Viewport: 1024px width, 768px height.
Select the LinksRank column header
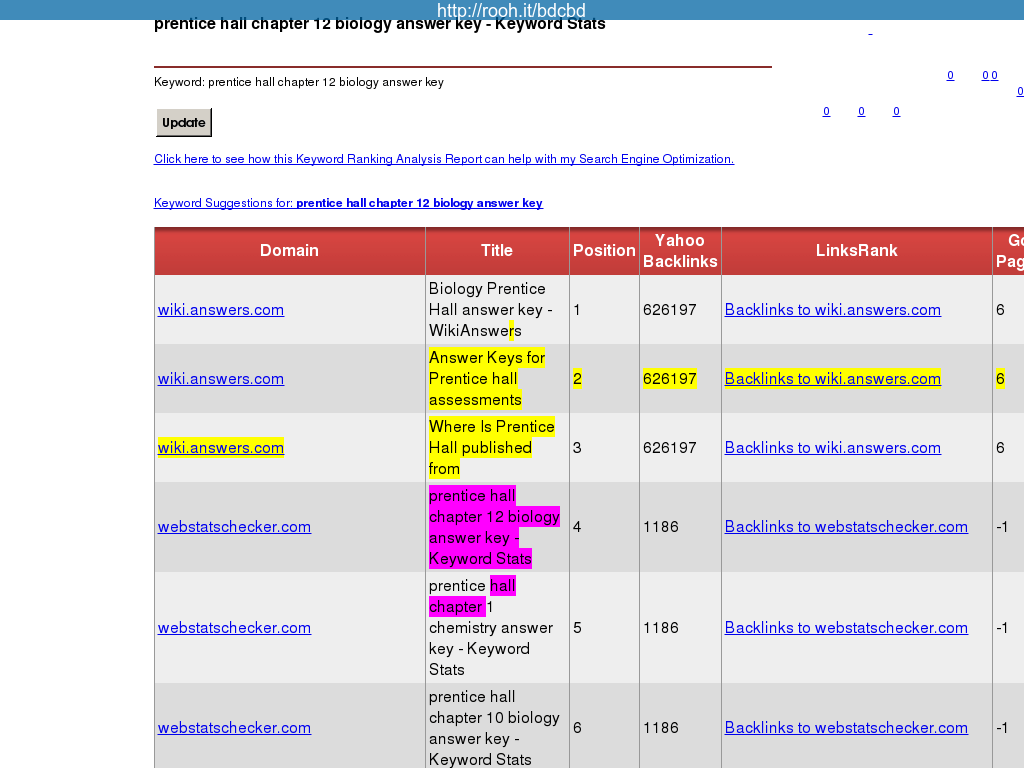point(856,251)
